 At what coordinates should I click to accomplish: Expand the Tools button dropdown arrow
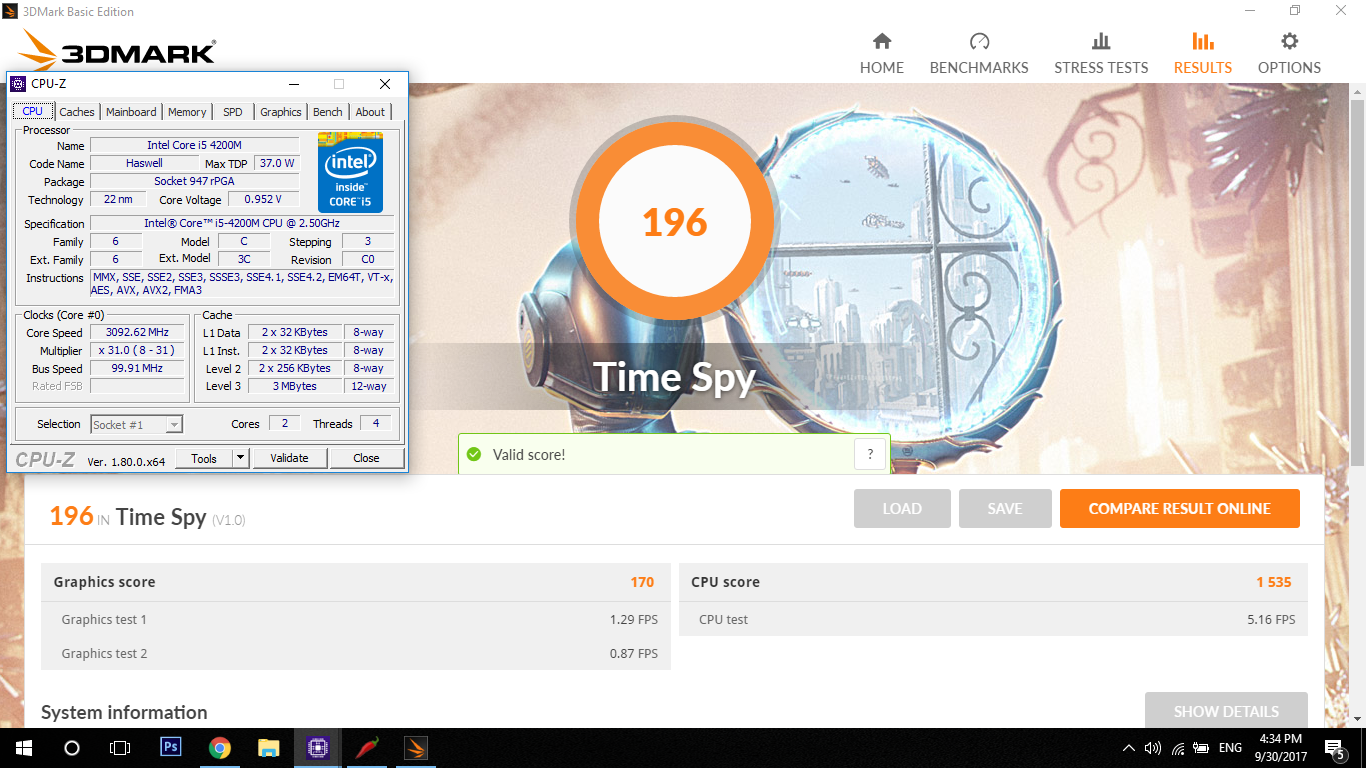coord(240,458)
